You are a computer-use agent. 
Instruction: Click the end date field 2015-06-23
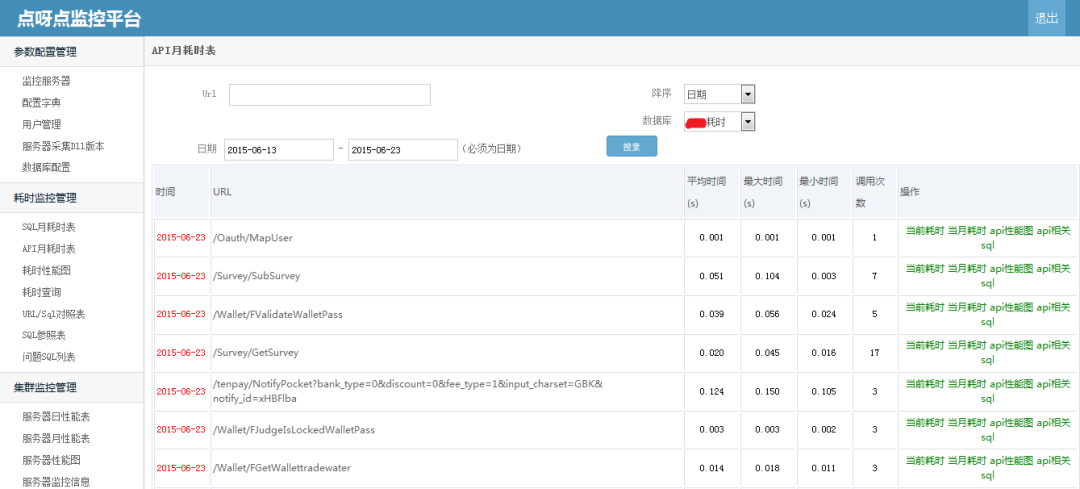(403, 149)
